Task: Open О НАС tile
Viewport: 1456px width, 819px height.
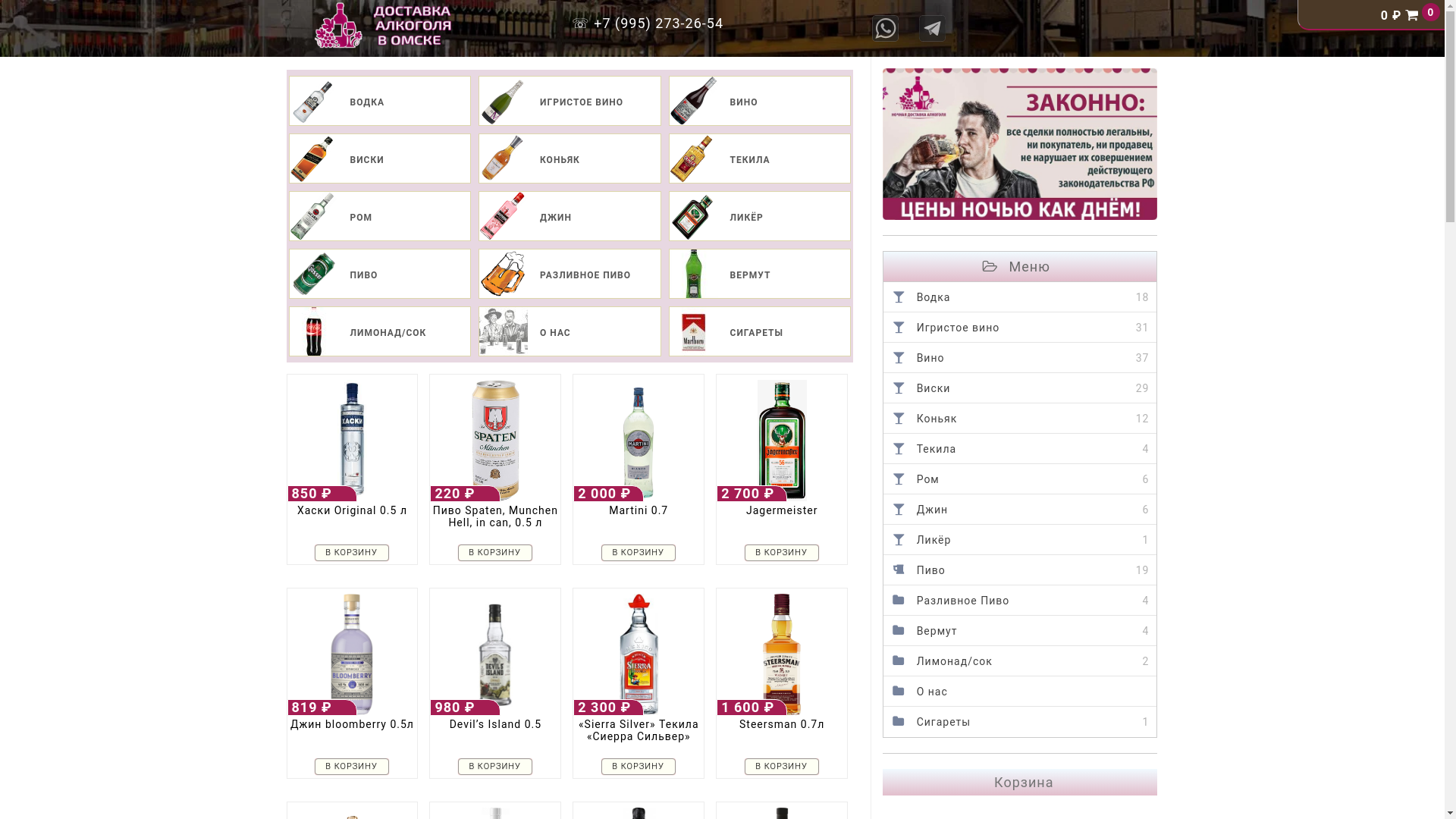Action: click(570, 331)
